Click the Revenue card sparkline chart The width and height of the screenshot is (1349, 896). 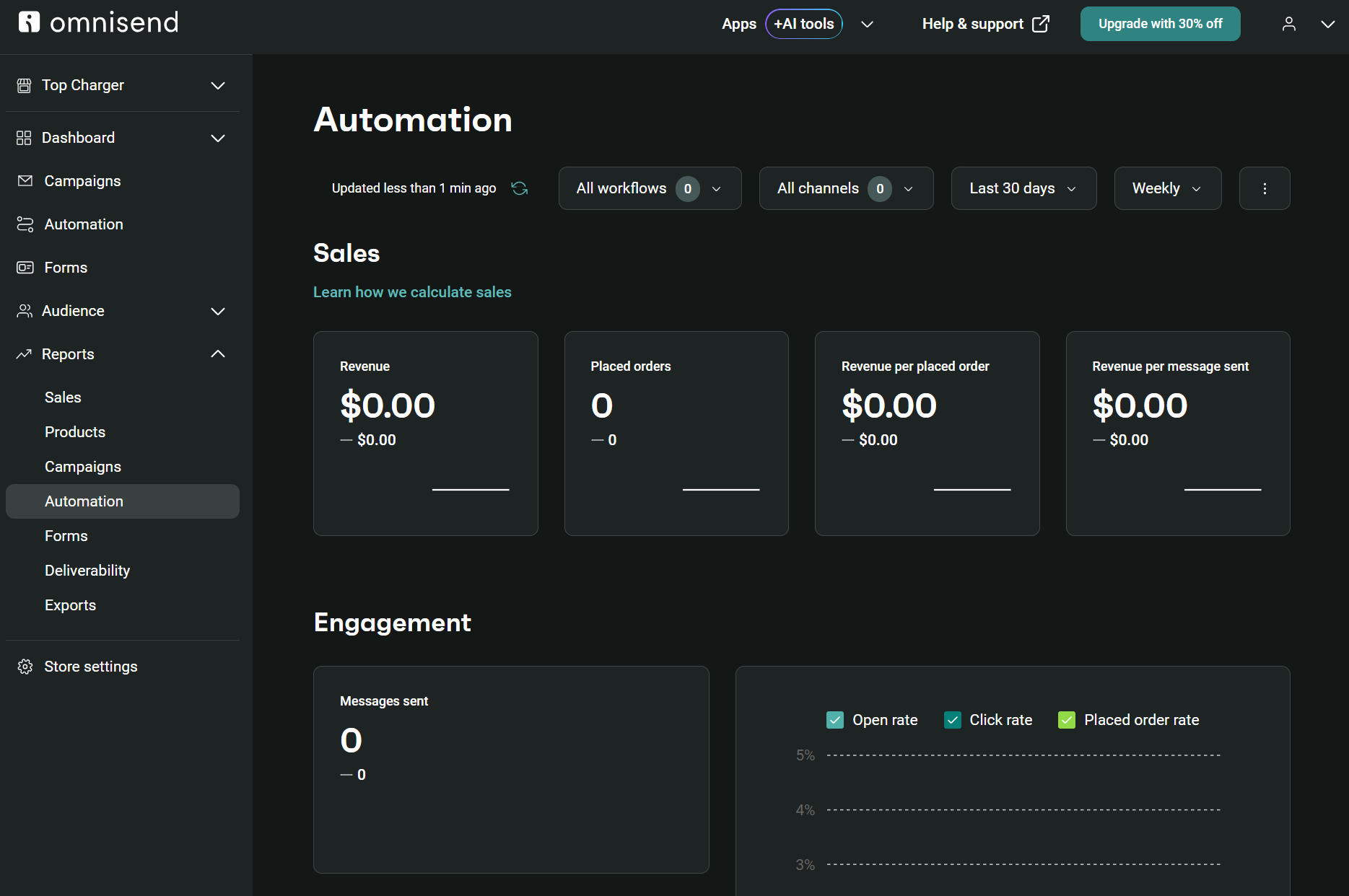pos(471,490)
